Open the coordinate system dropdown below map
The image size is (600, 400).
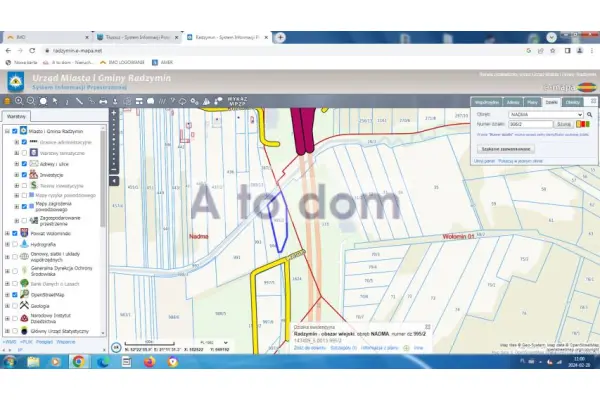214,343
